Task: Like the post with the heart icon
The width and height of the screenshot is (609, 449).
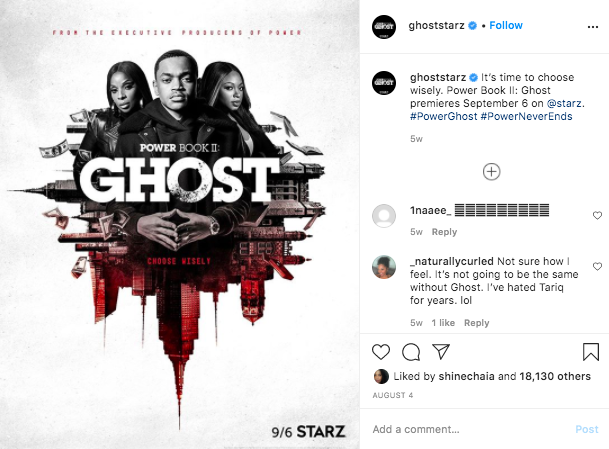Action: click(x=381, y=352)
